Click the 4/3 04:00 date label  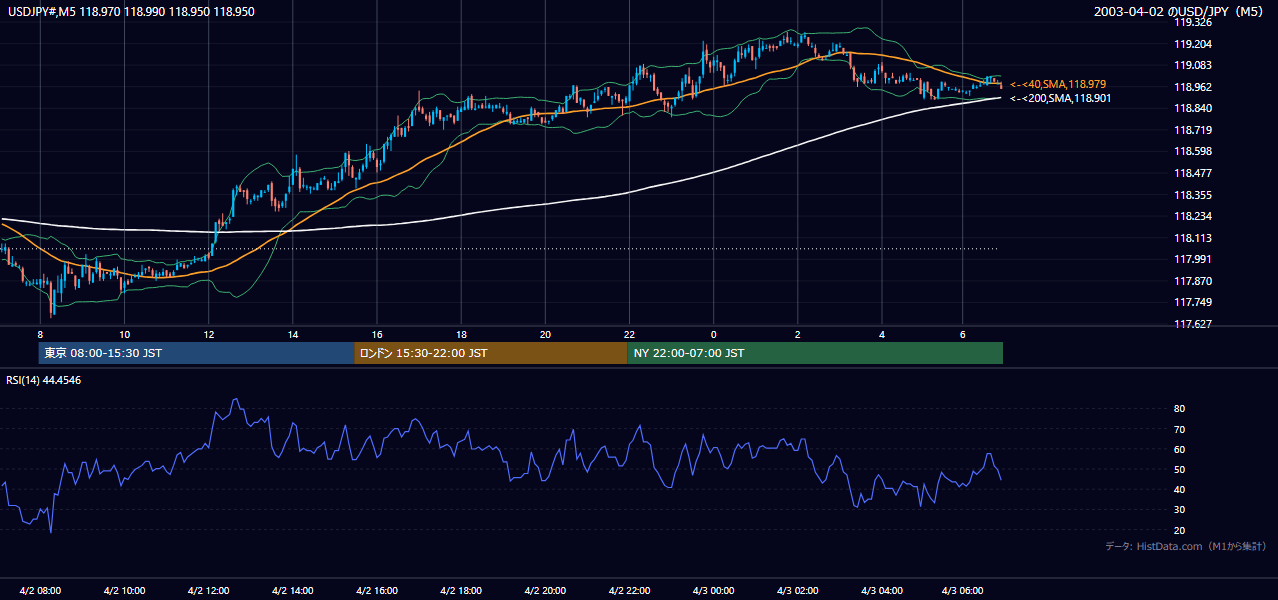pyautogui.click(x=882, y=590)
